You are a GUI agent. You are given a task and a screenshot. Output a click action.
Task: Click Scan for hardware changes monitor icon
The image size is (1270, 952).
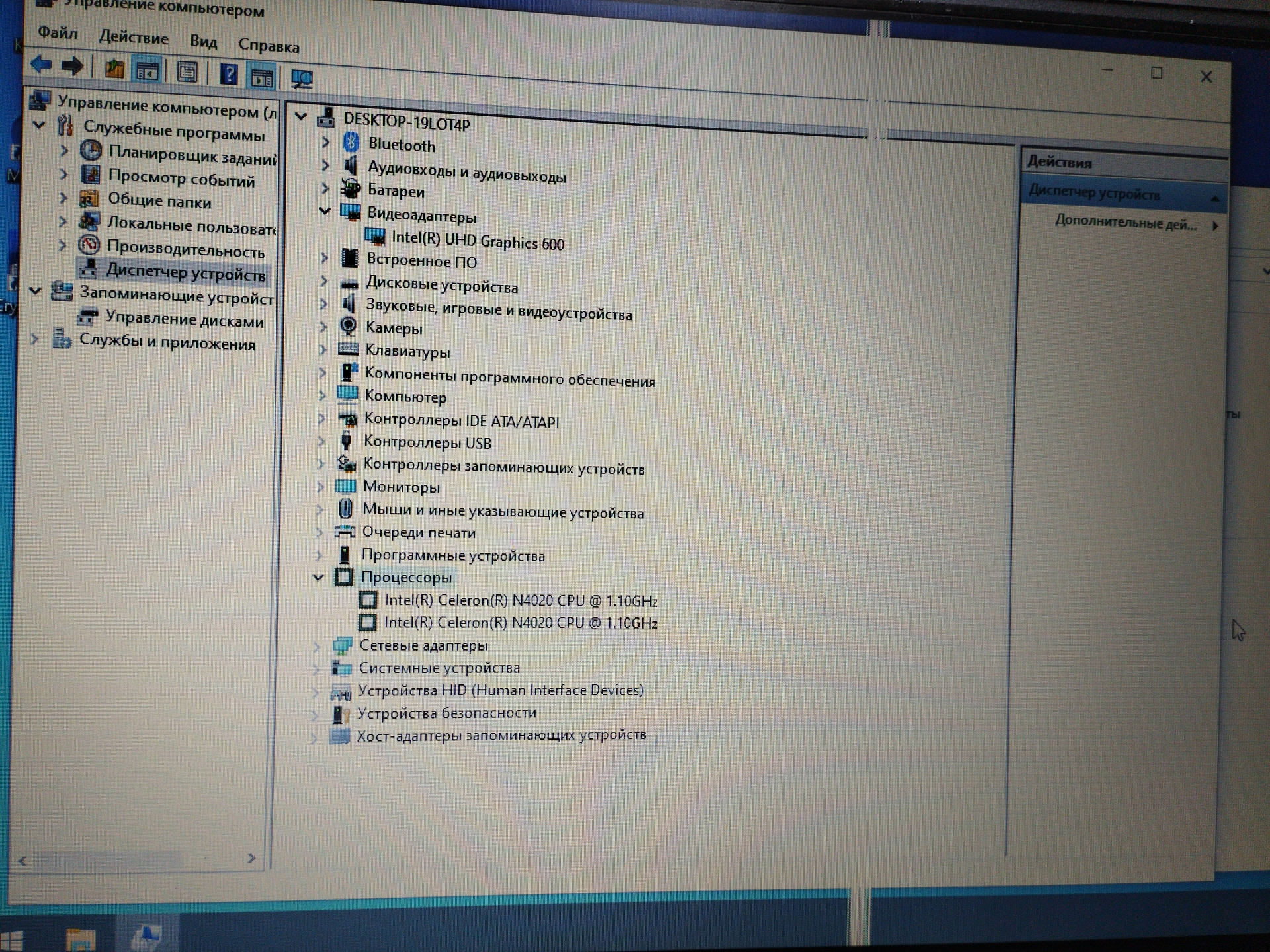click(x=302, y=79)
